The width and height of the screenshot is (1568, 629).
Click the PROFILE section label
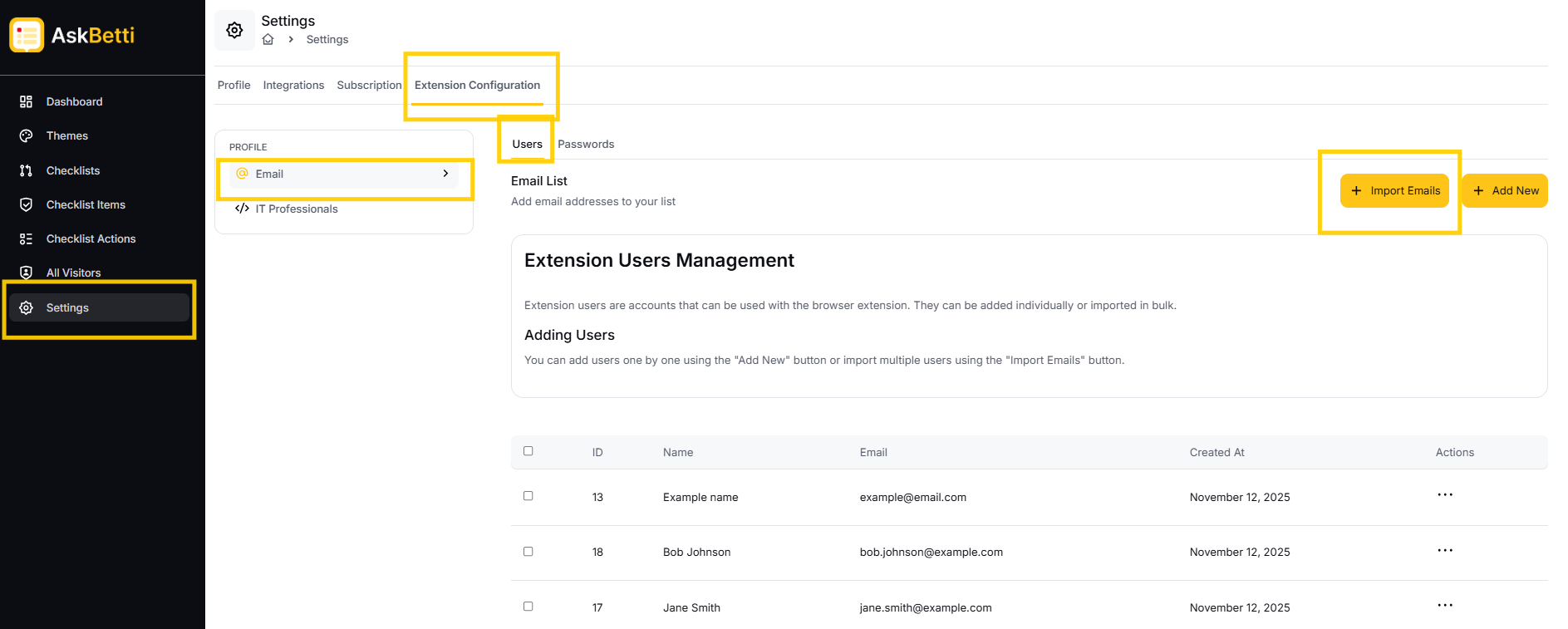click(248, 147)
